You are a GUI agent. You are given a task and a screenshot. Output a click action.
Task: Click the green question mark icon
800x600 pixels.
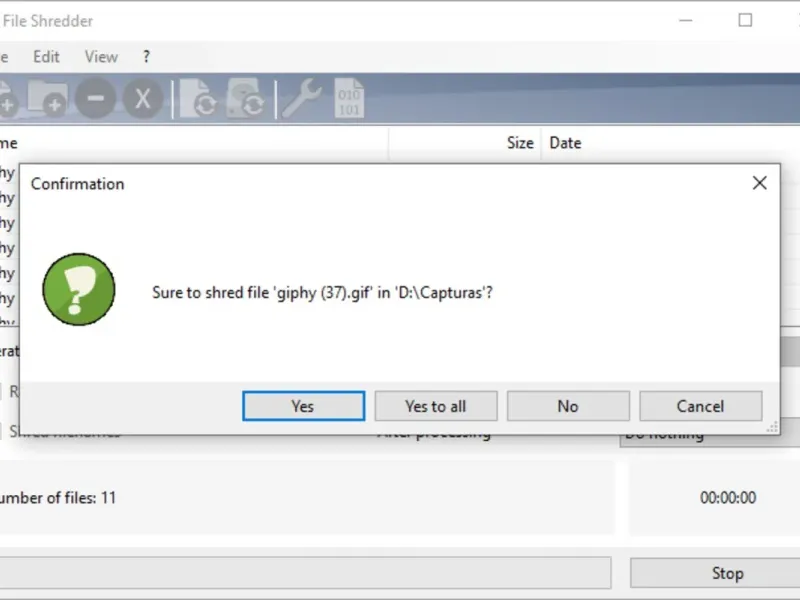[79, 289]
